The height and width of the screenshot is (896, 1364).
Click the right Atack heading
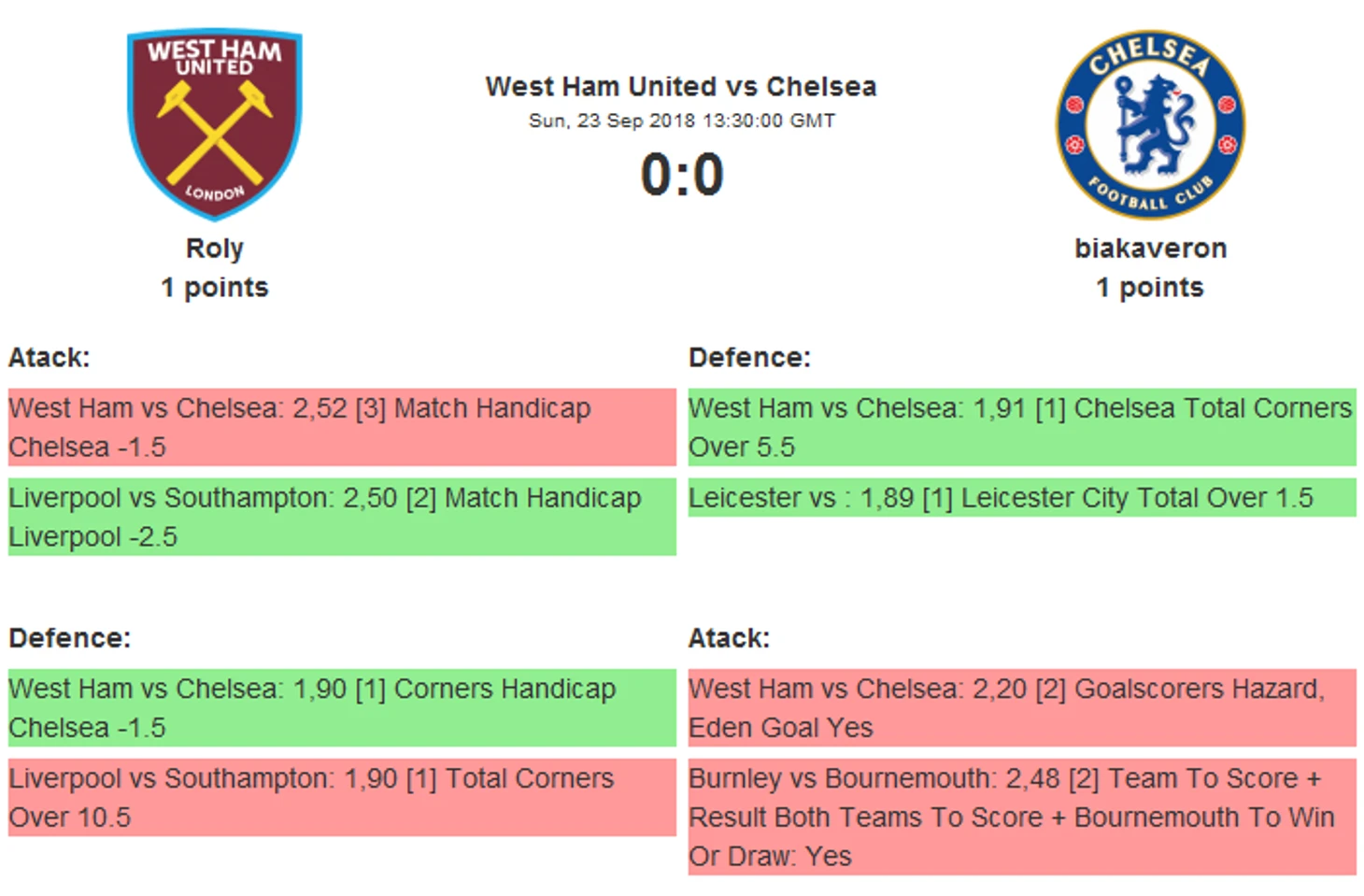pyautogui.click(x=729, y=638)
